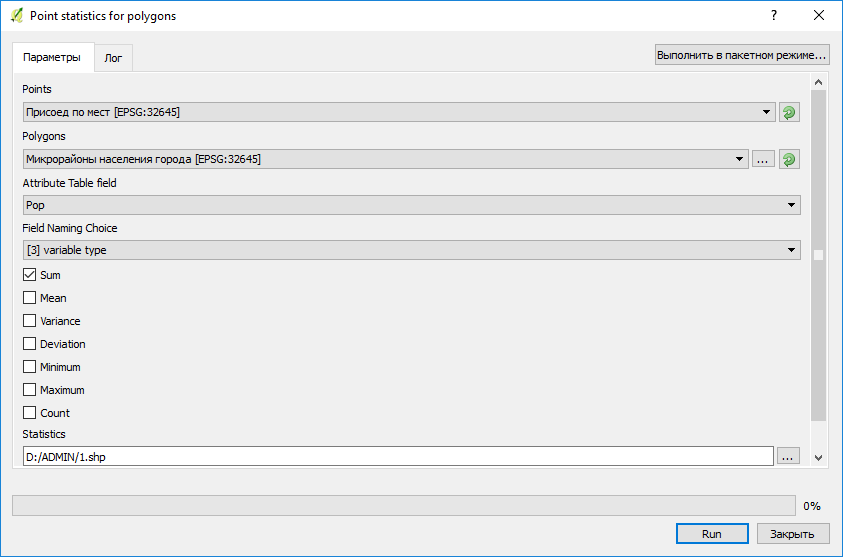This screenshot has width=843, height=557.
Task: Click the help question mark button
Action: point(773,16)
